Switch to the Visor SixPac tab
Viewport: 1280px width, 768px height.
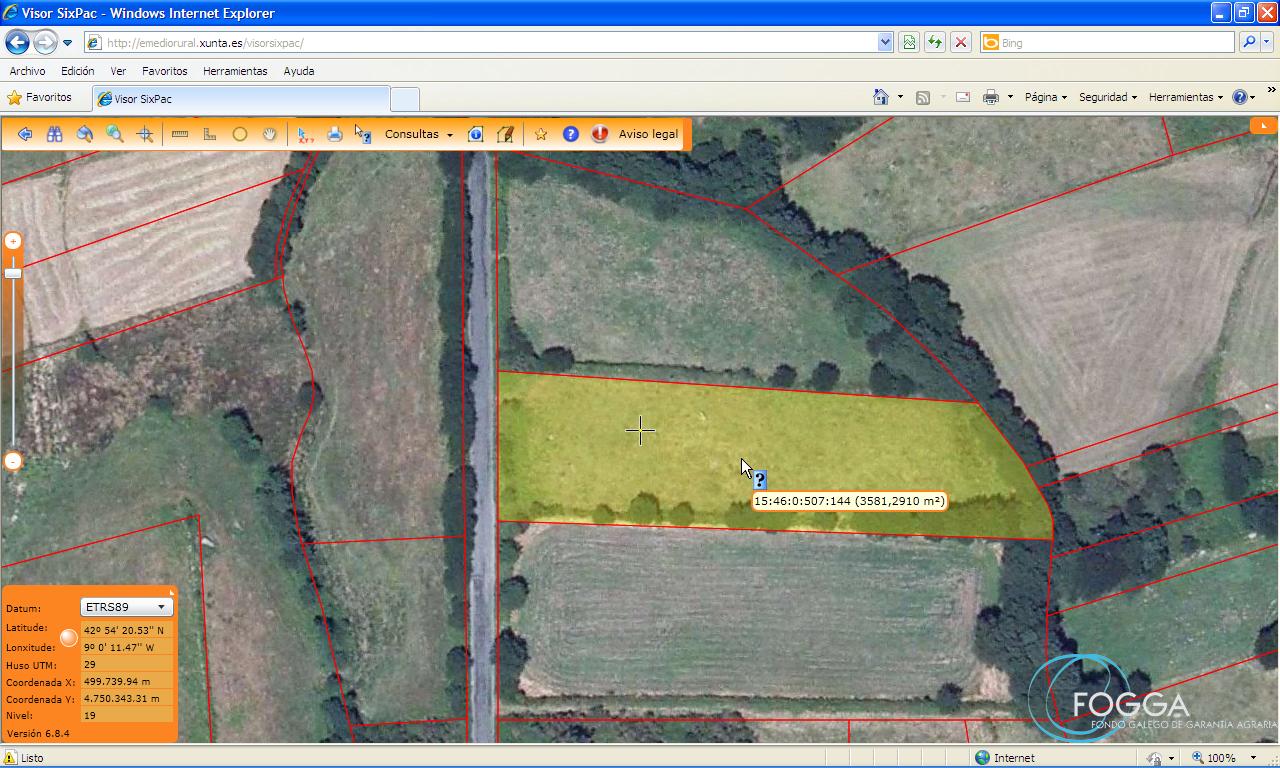(x=240, y=99)
